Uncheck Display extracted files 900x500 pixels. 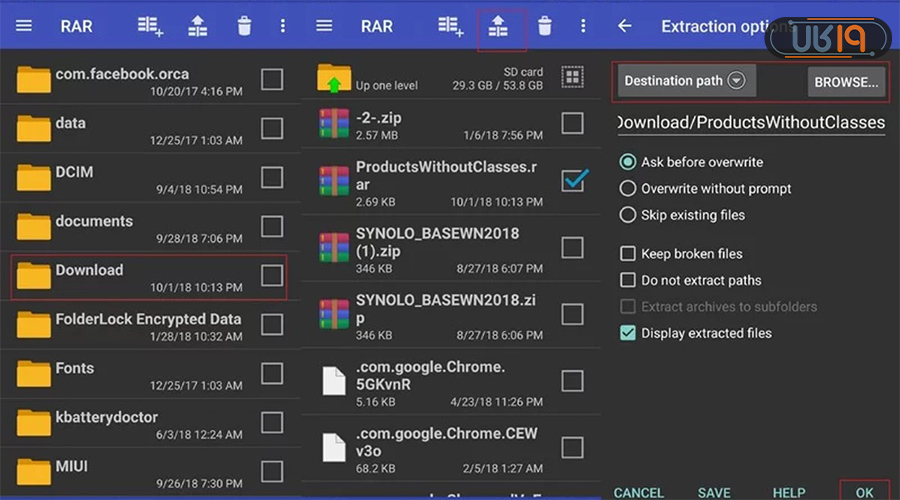[x=628, y=333]
